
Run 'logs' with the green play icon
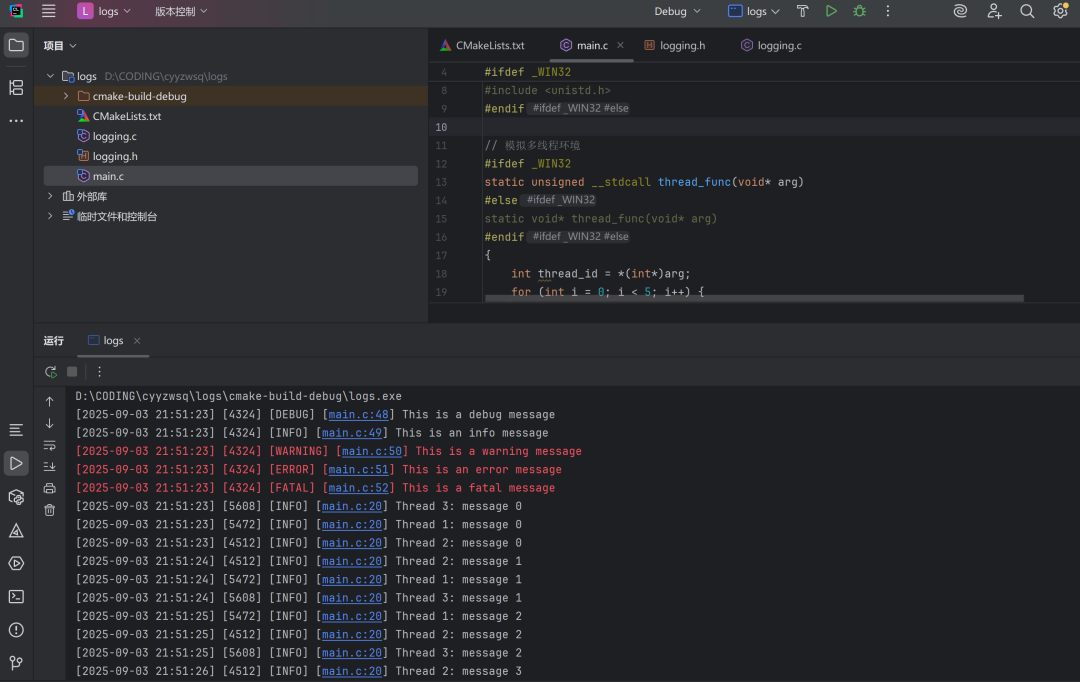pyautogui.click(x=831, y=11)
